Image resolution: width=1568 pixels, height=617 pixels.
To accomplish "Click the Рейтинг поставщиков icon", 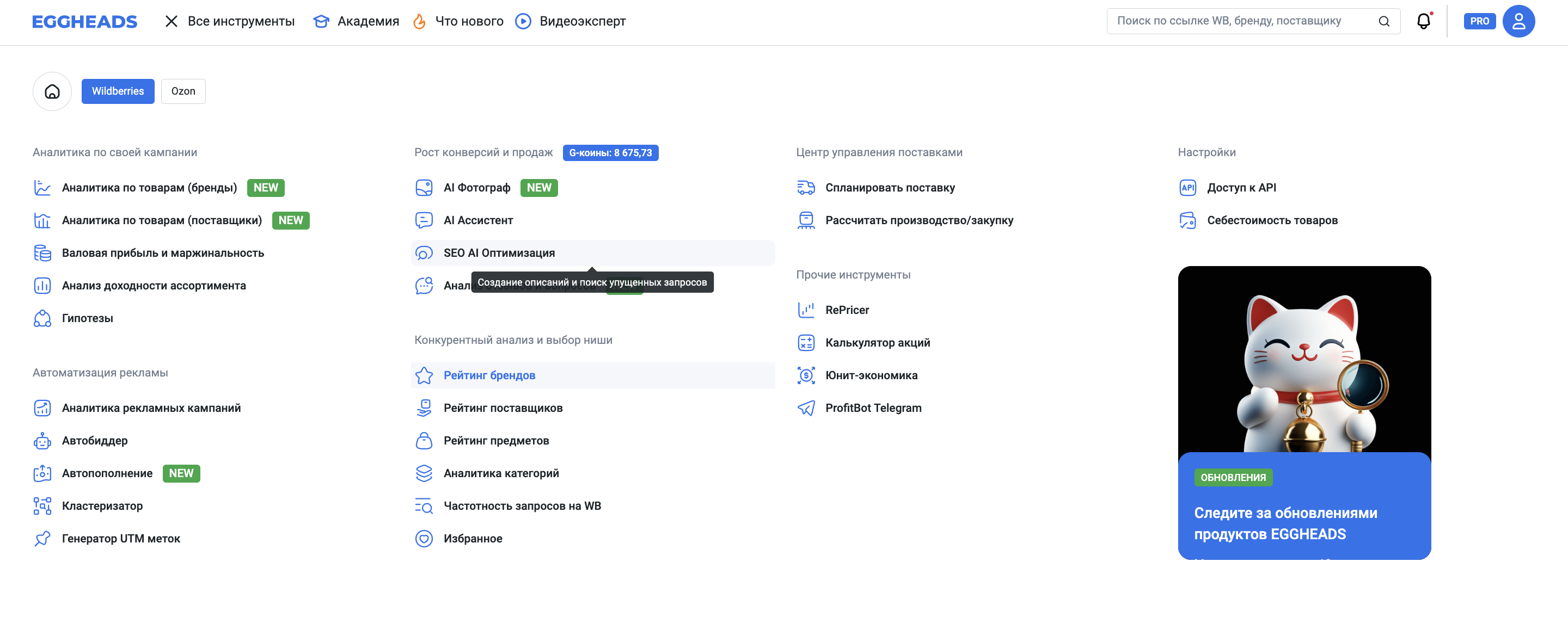I will 424,408.
